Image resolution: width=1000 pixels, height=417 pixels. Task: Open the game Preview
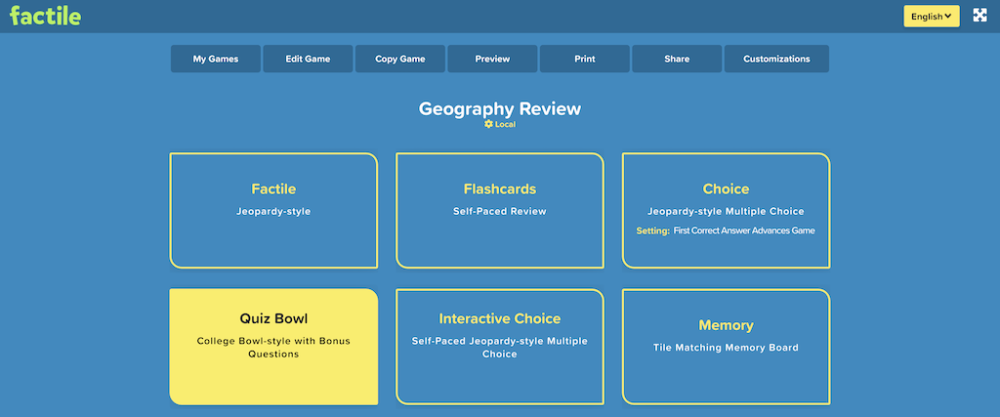(x=492, y=59)
